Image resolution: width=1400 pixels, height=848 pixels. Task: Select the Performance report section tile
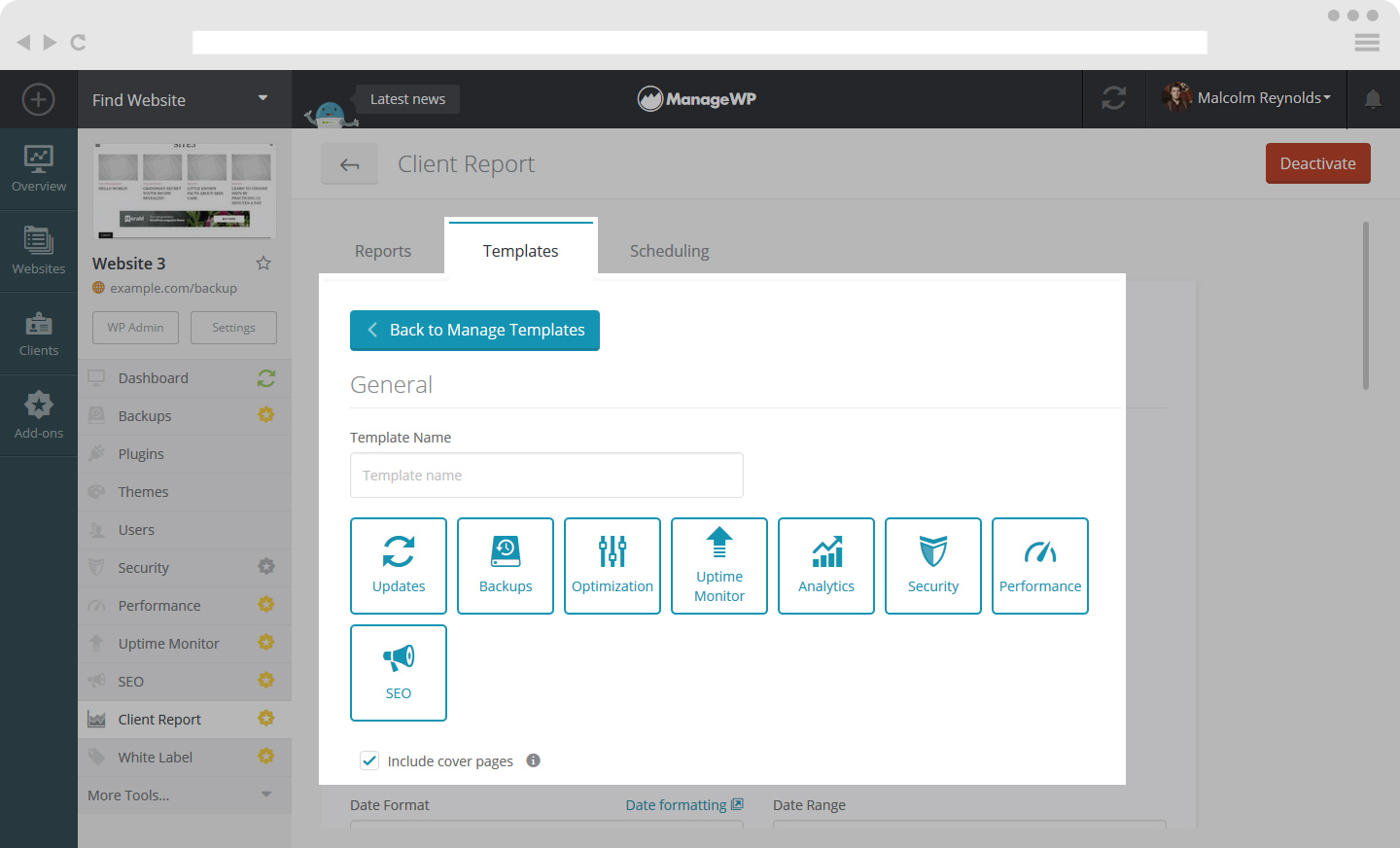pyautogui.click(x=1040, y=566)
